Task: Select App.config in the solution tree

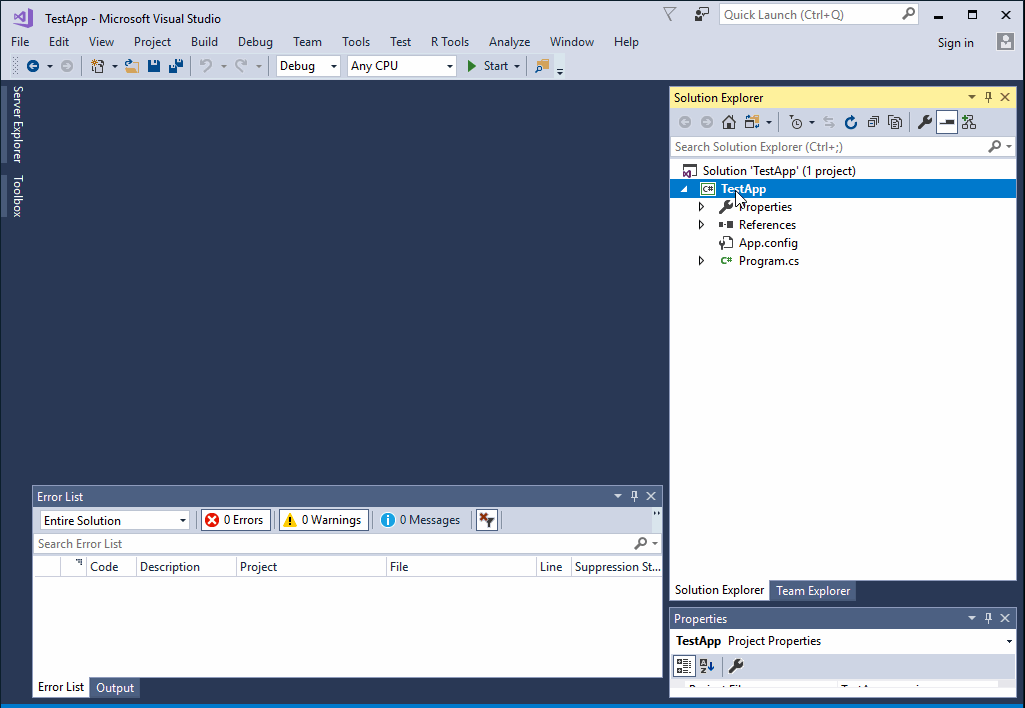Action: [x=768, y=243]
